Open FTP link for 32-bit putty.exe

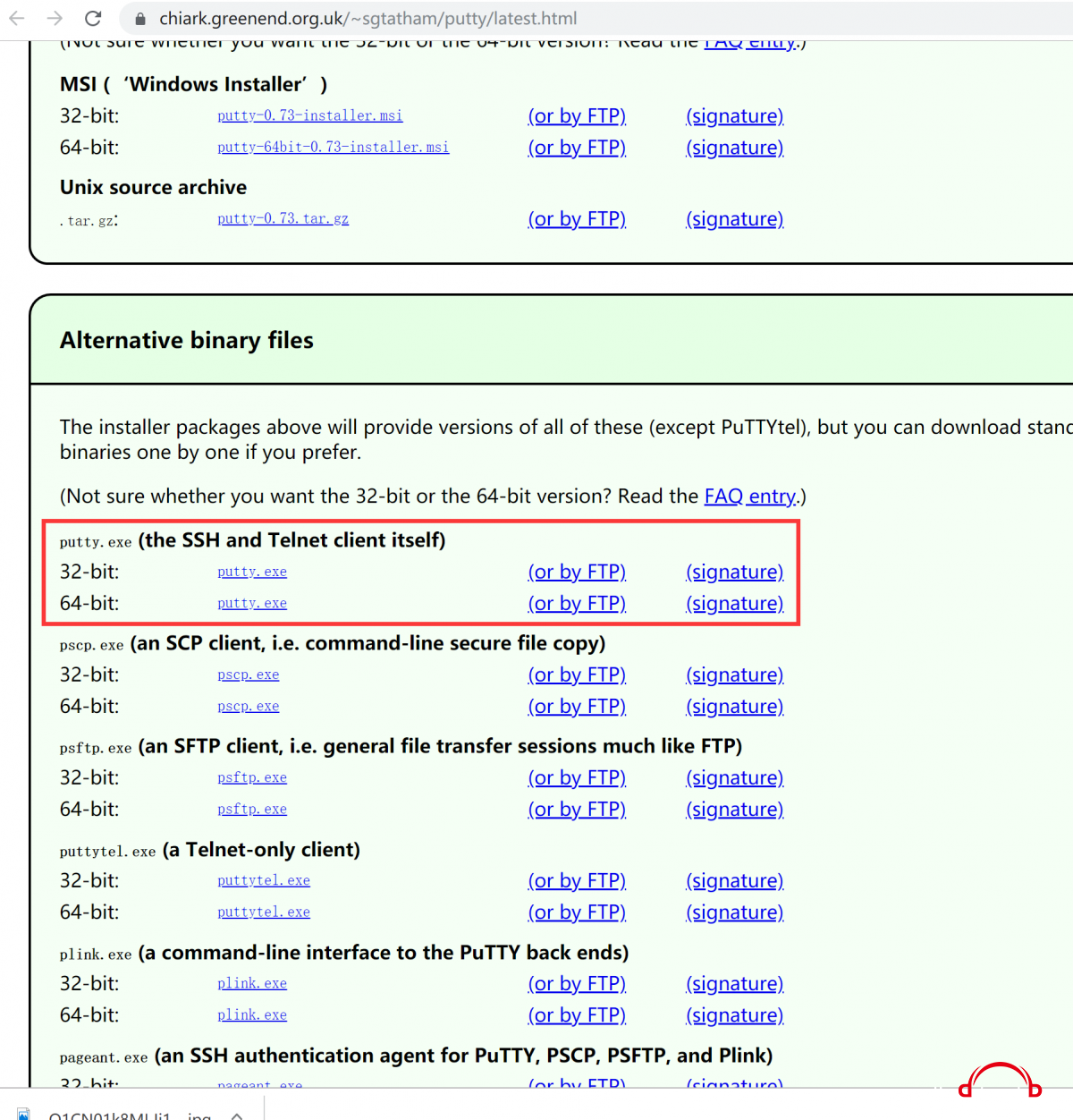(577, 573)
